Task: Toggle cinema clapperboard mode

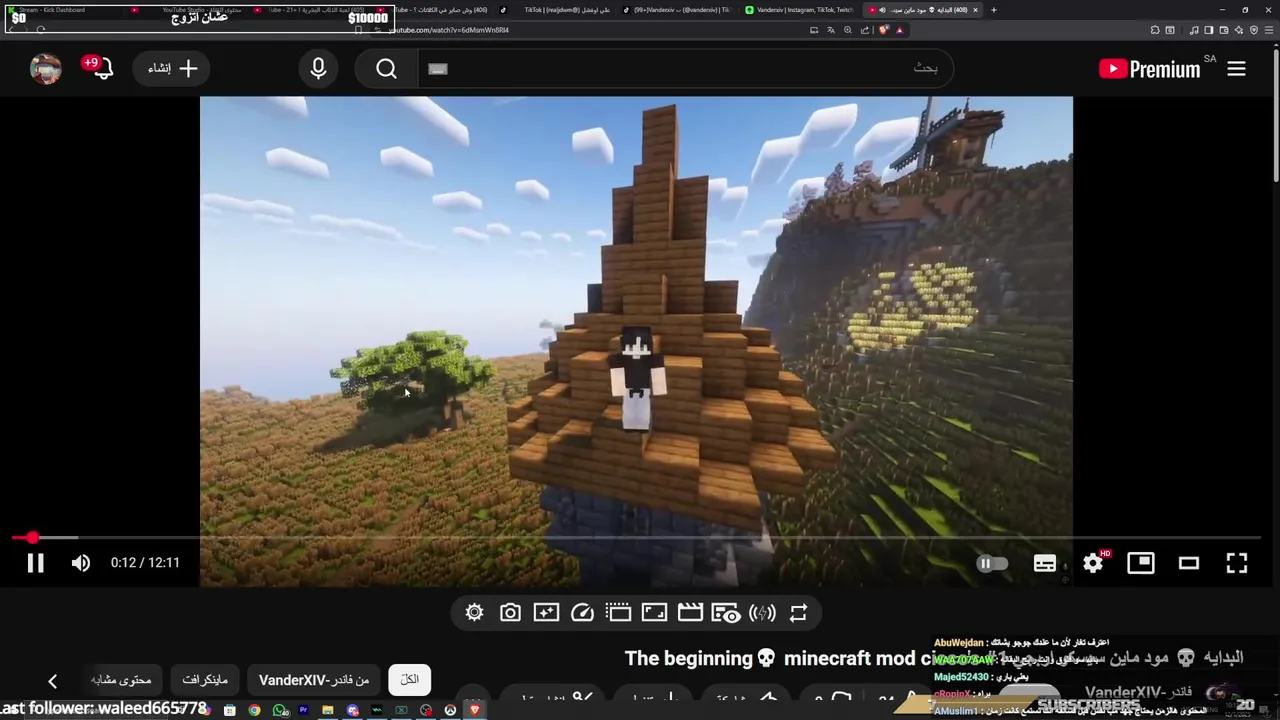Action: click(690, 613)
